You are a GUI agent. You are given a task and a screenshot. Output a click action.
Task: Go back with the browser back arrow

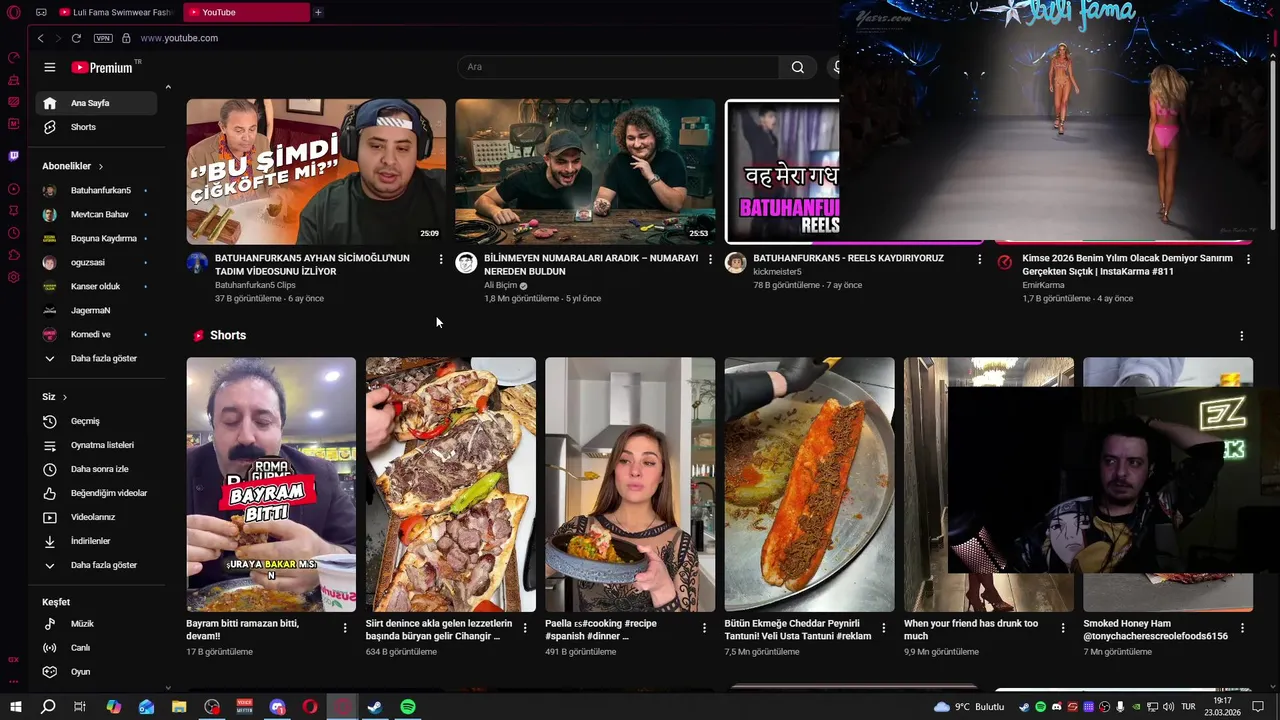pos(40,38)
